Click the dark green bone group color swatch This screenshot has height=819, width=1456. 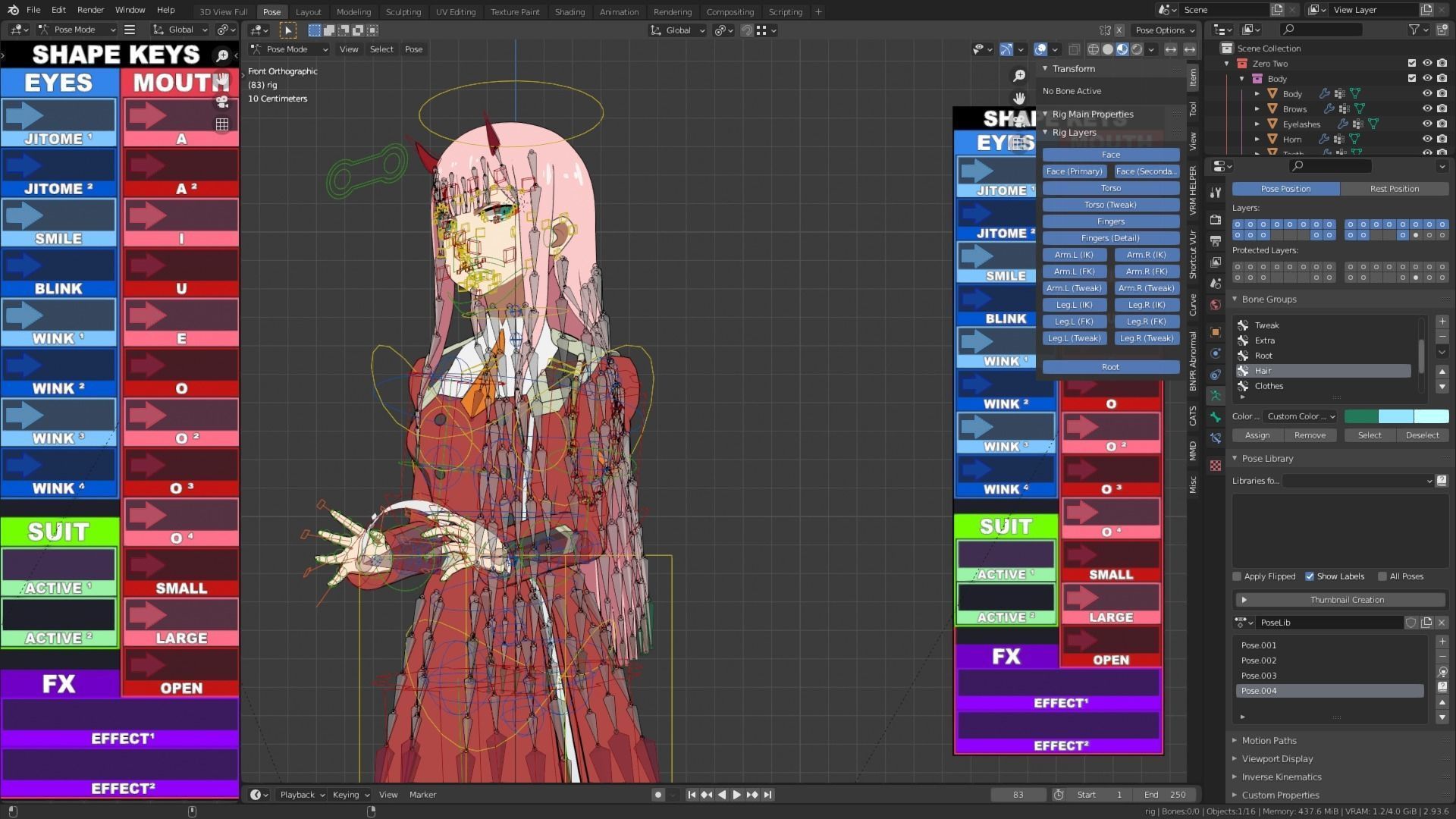[x=1361, y=416]
